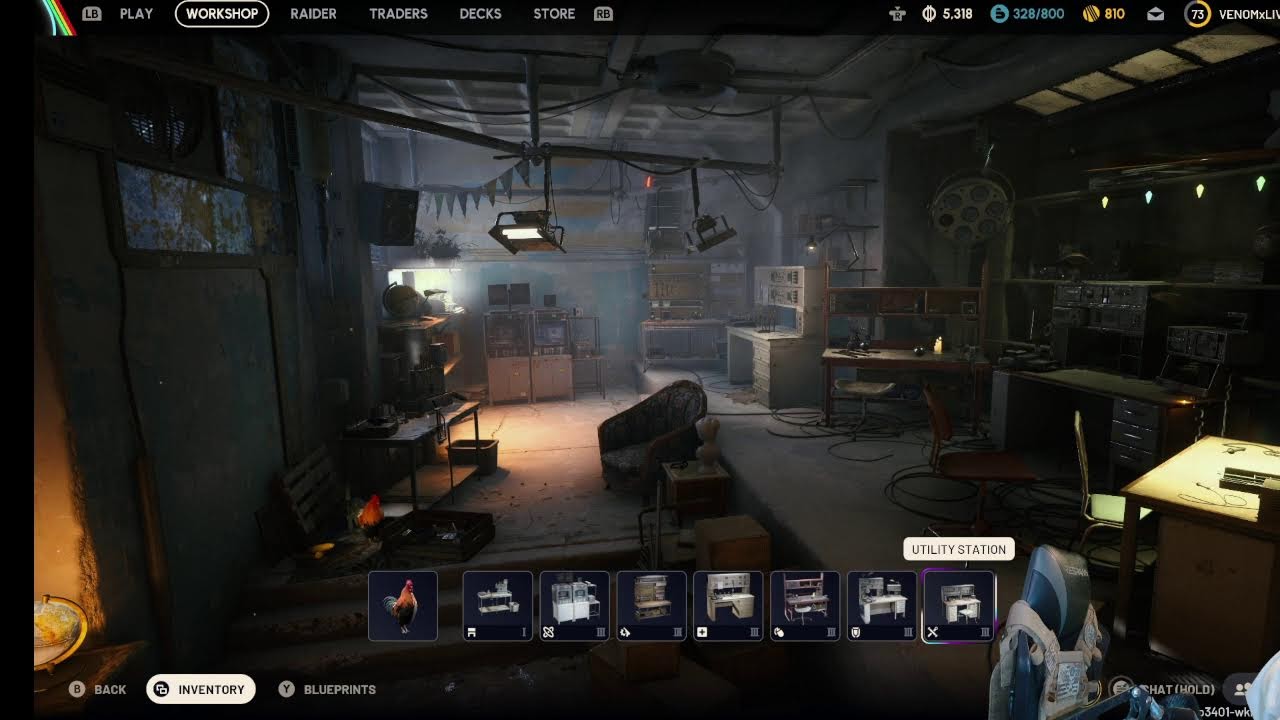This screenshot has height=720, width=1280.
Task: Click the gray R emblem icon near currencies
Action: pos(897,14)
